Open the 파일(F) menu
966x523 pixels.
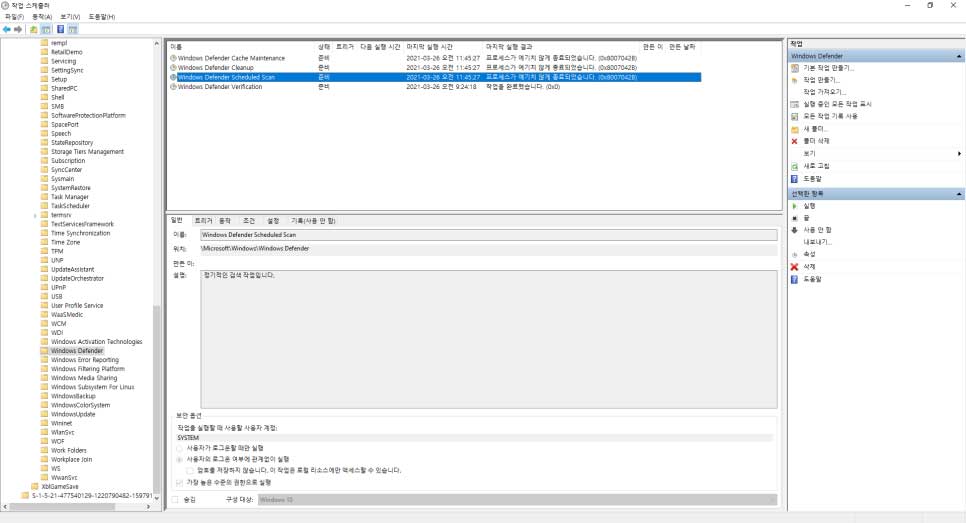(14, 17)
